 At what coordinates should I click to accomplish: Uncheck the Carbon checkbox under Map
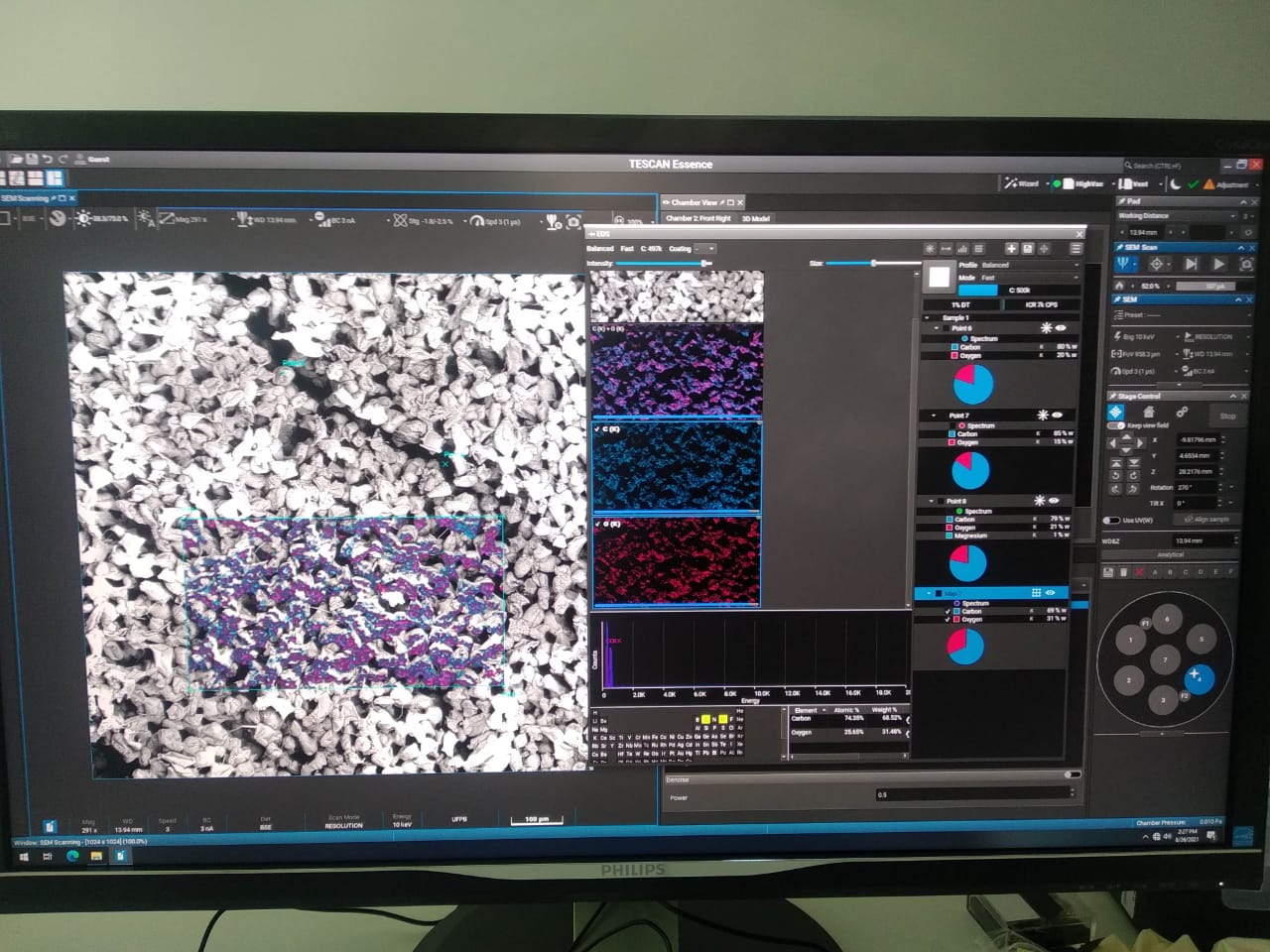(948, 612)
